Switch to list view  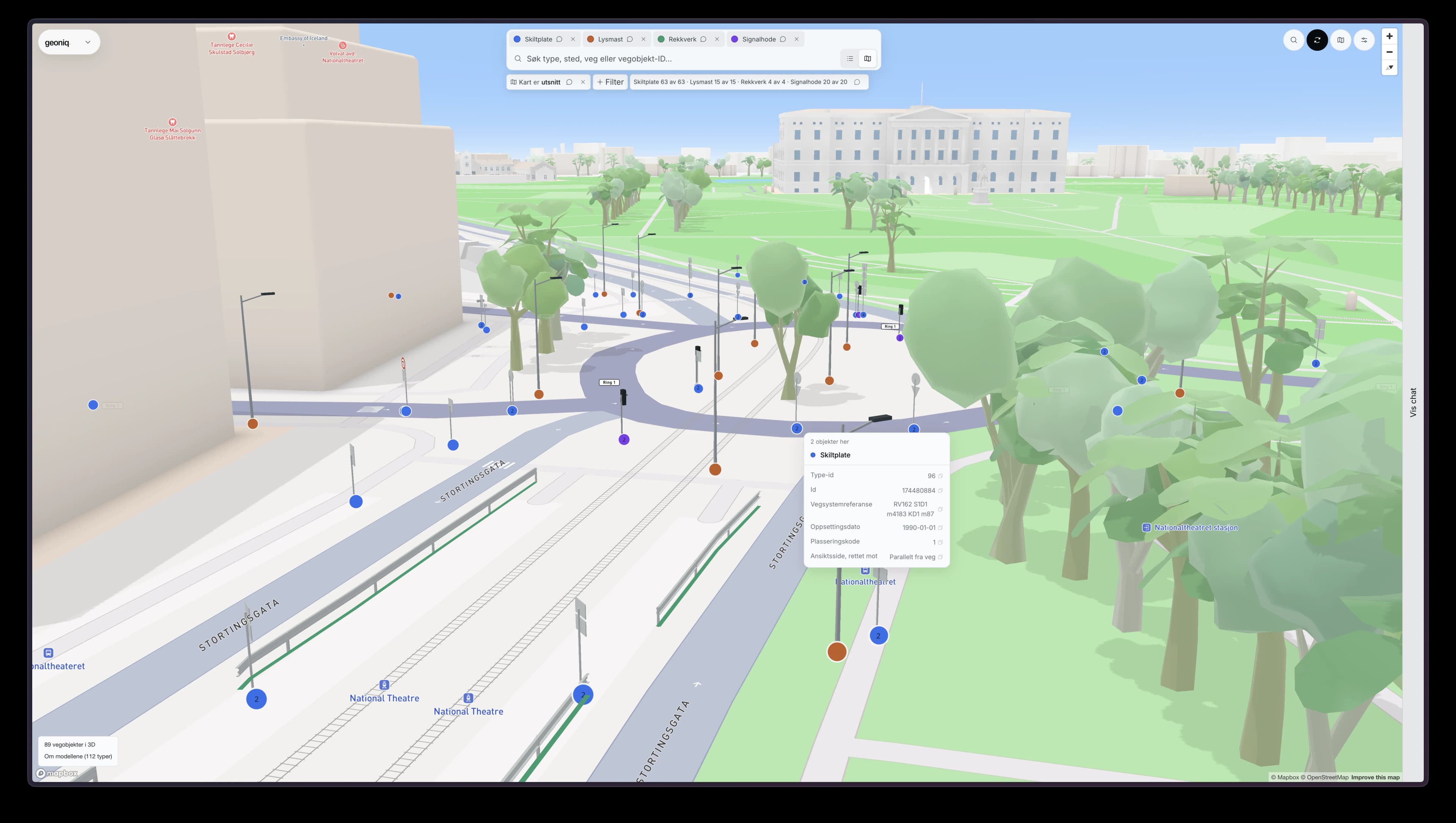pos(849,59)
